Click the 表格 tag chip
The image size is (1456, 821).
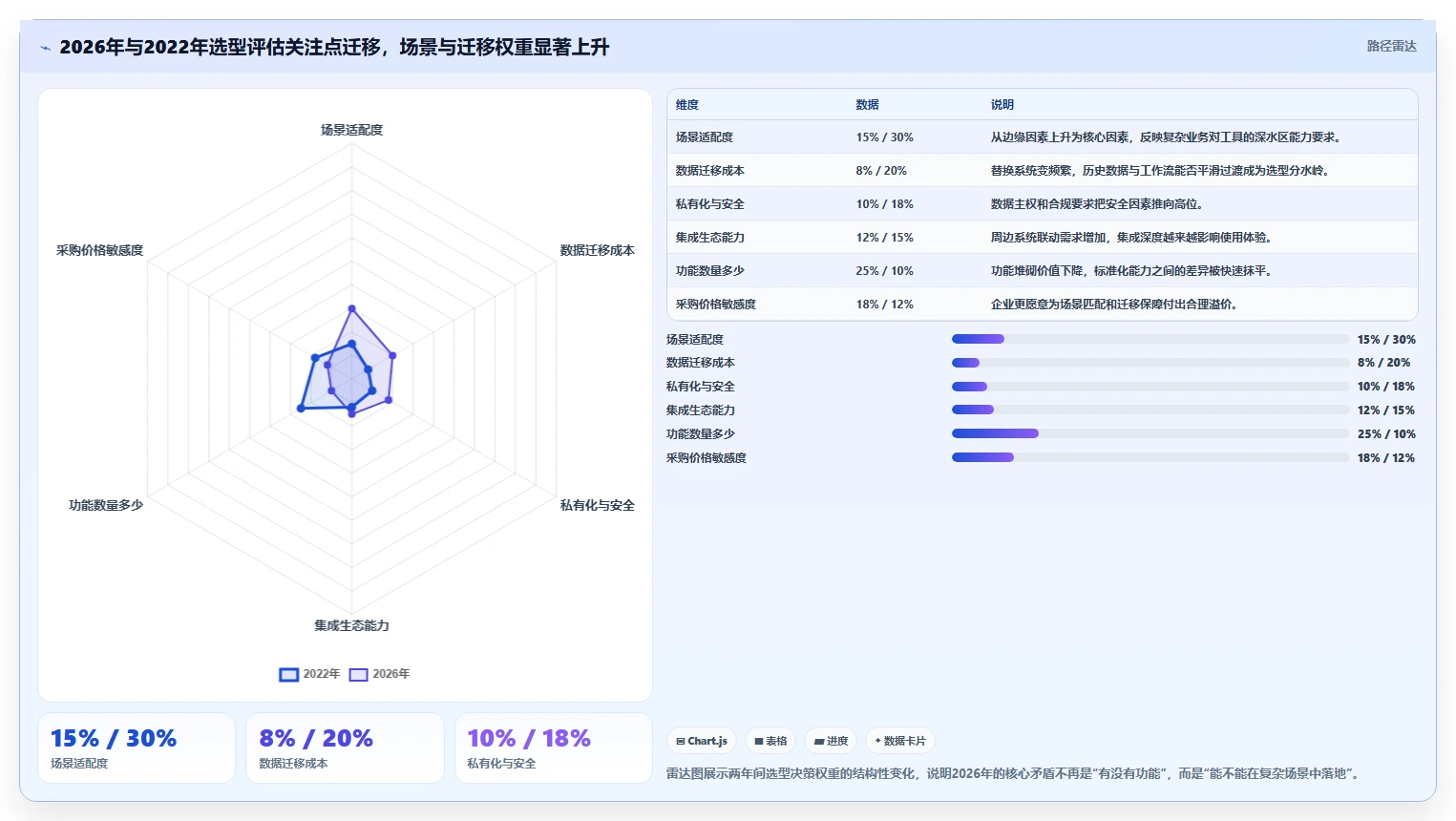pyautogui.click(x=770, y=741)
